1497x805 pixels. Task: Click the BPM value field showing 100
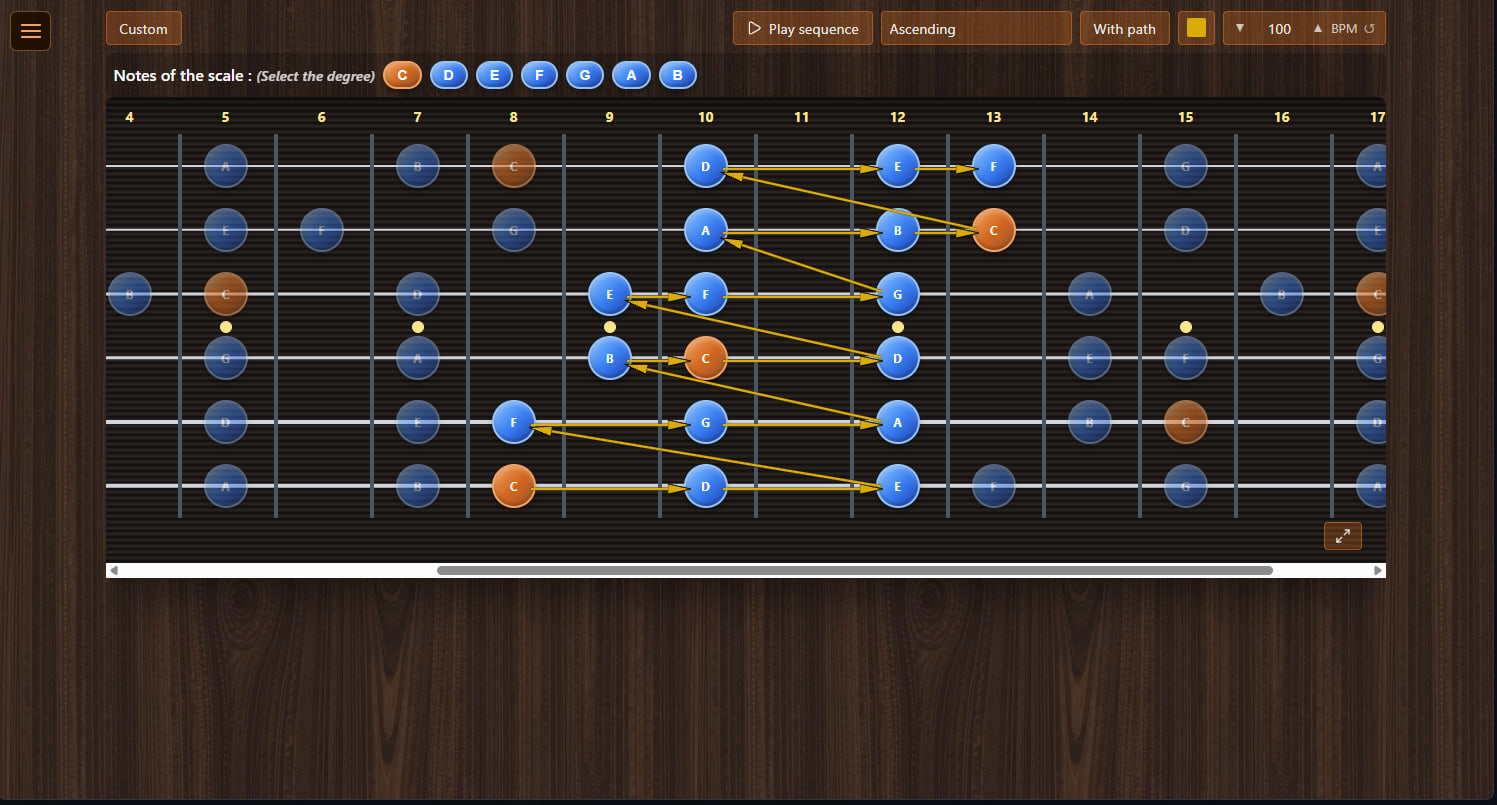tap(1279, 29)
